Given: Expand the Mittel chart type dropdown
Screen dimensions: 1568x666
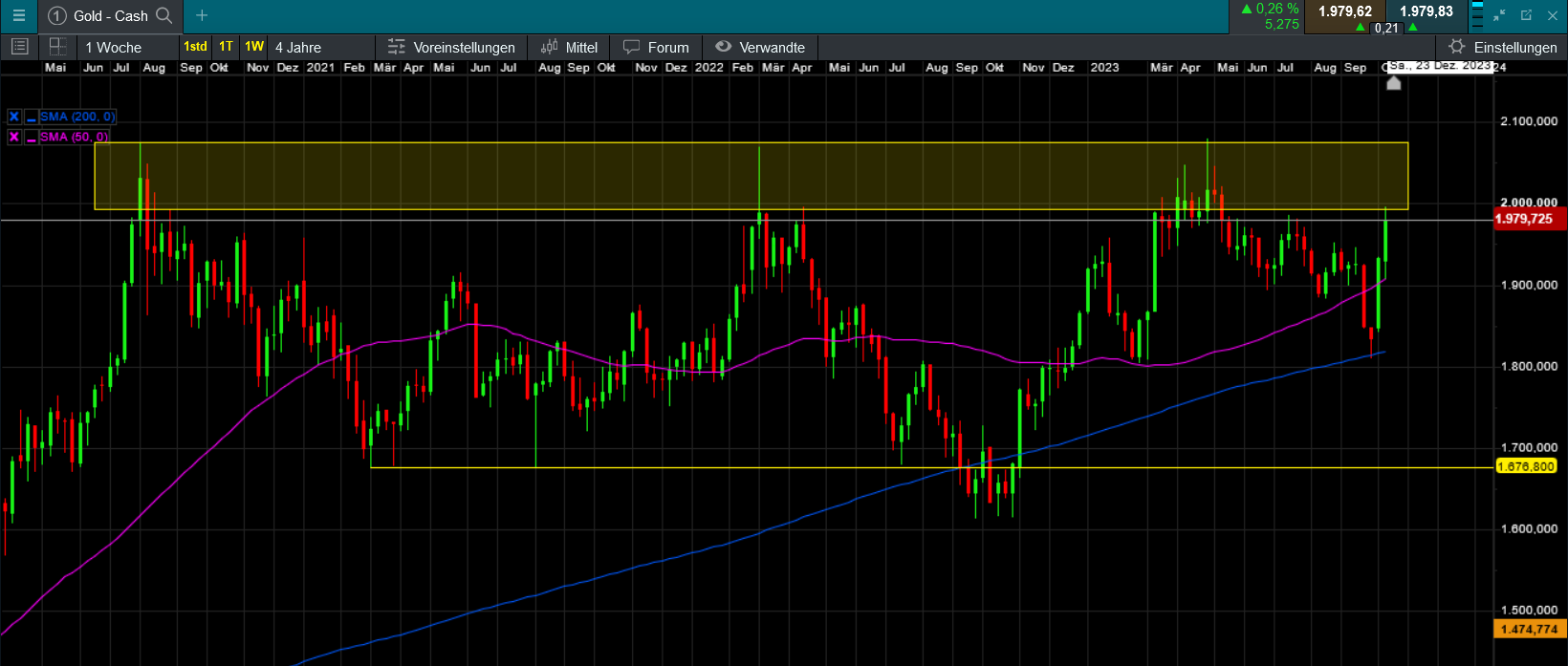Looking at the screenshot, I should pos(569,48).
